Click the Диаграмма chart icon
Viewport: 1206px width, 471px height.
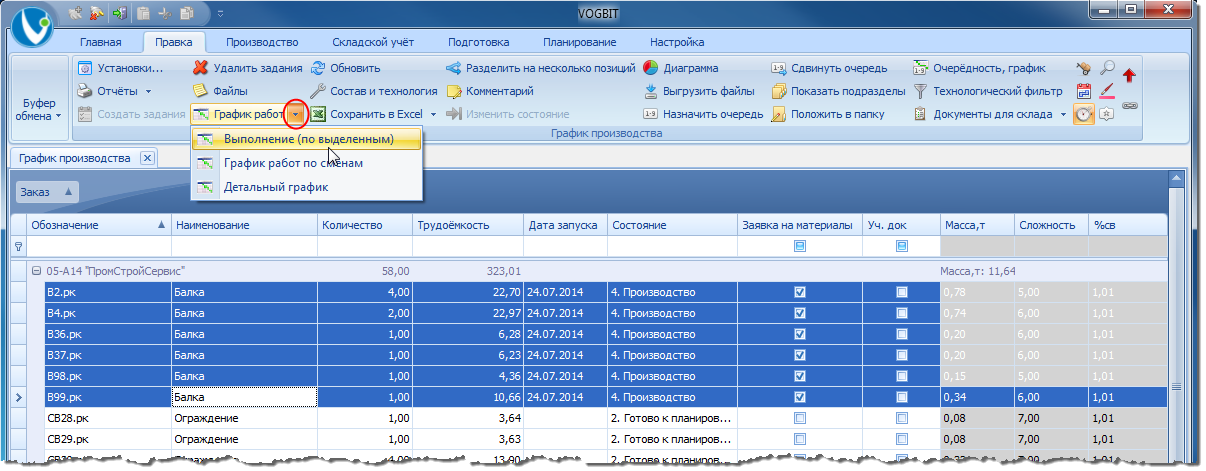(650, 69)
